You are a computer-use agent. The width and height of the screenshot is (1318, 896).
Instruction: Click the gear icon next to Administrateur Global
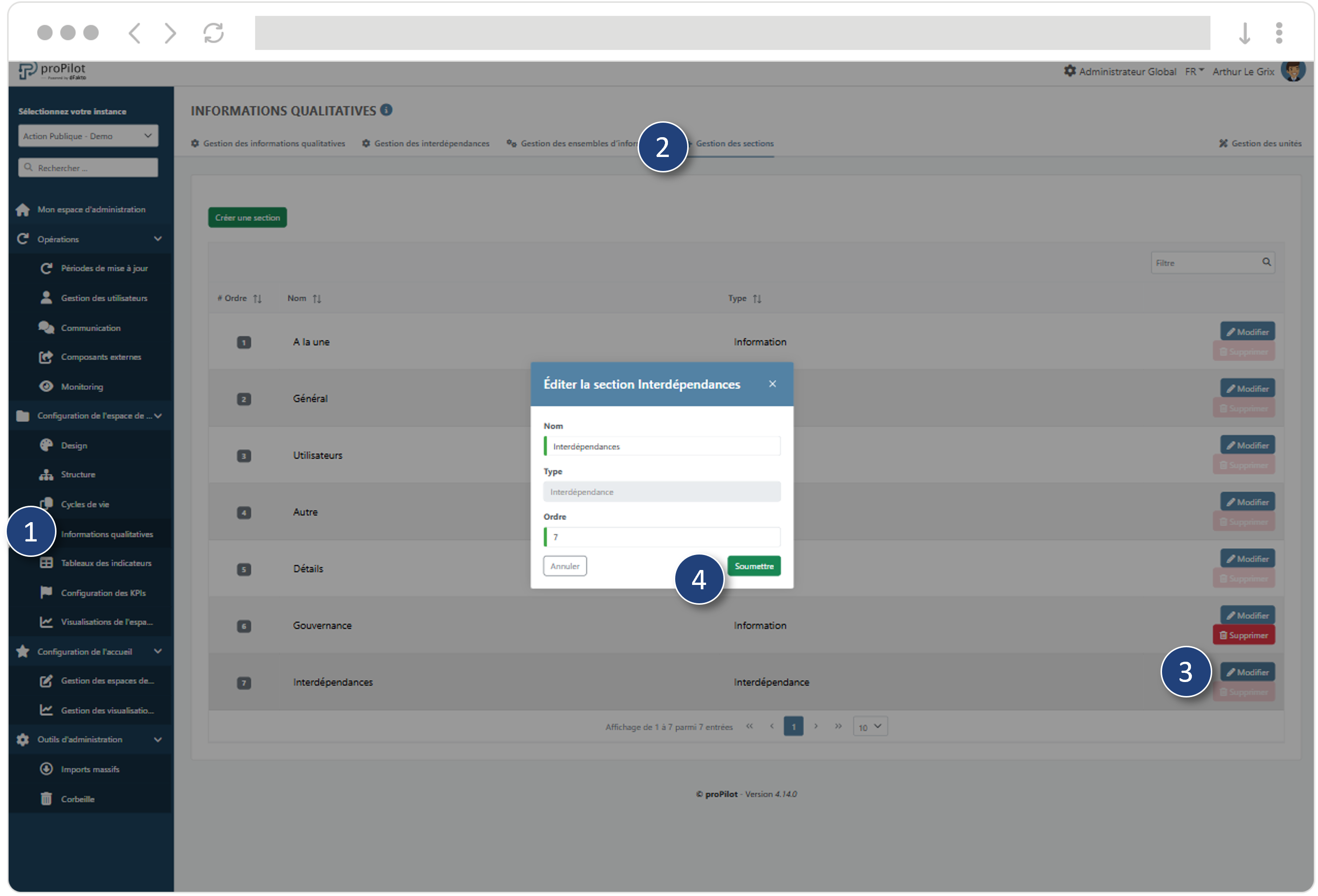pyautogui.click(x=1071, y=71)
